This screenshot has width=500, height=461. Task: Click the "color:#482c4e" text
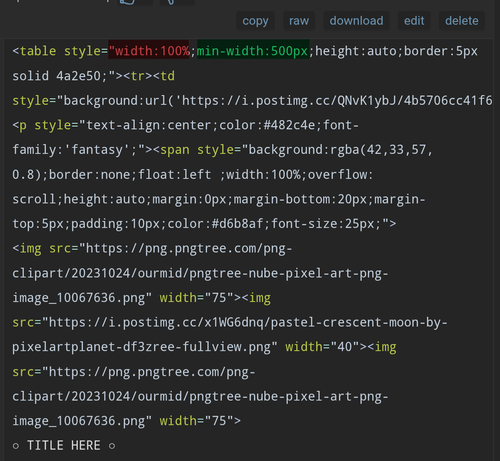[x=267, y=125]
